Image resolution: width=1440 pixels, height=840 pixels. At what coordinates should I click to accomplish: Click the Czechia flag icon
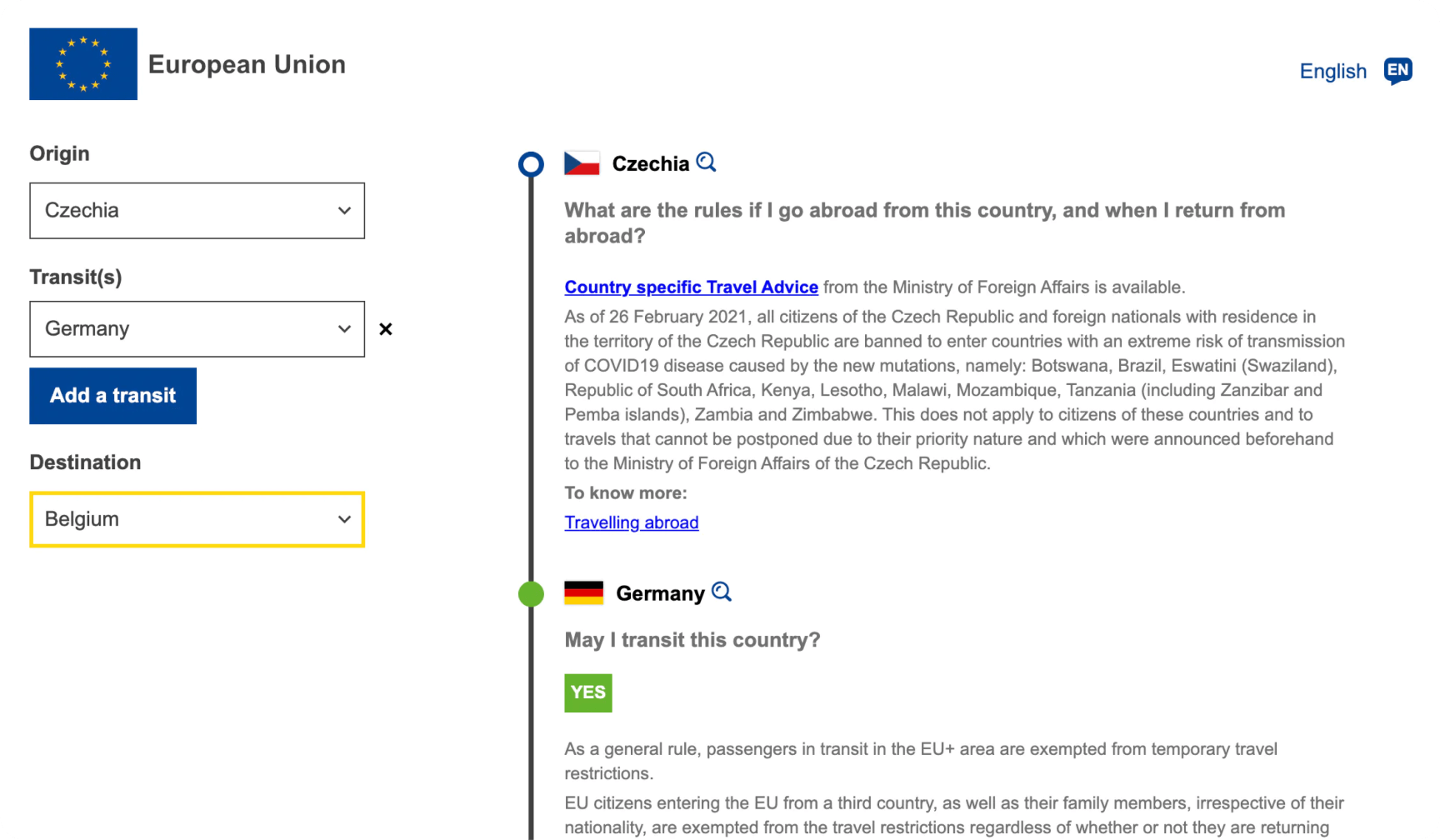(582, 163)
